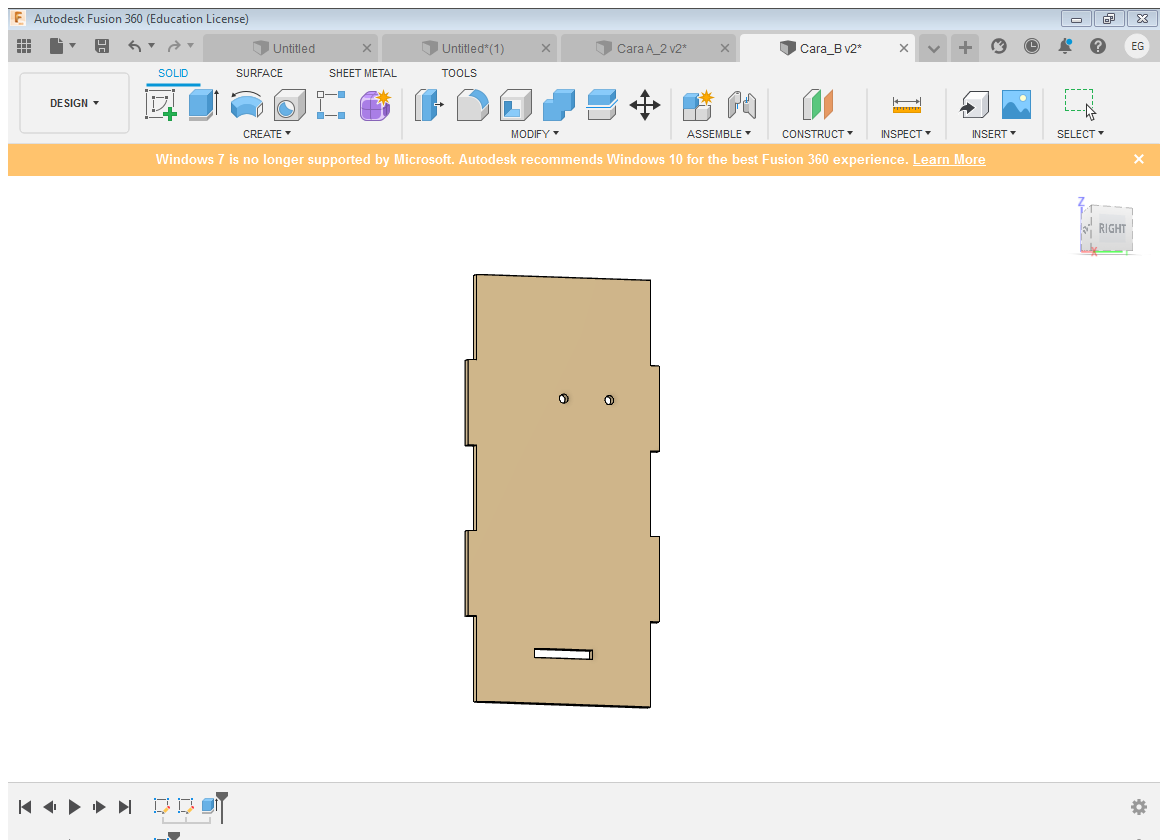Open the File icon dropdown arrow
The width and height of the screenshot is (1168, 840).
(x=72, y=46)
